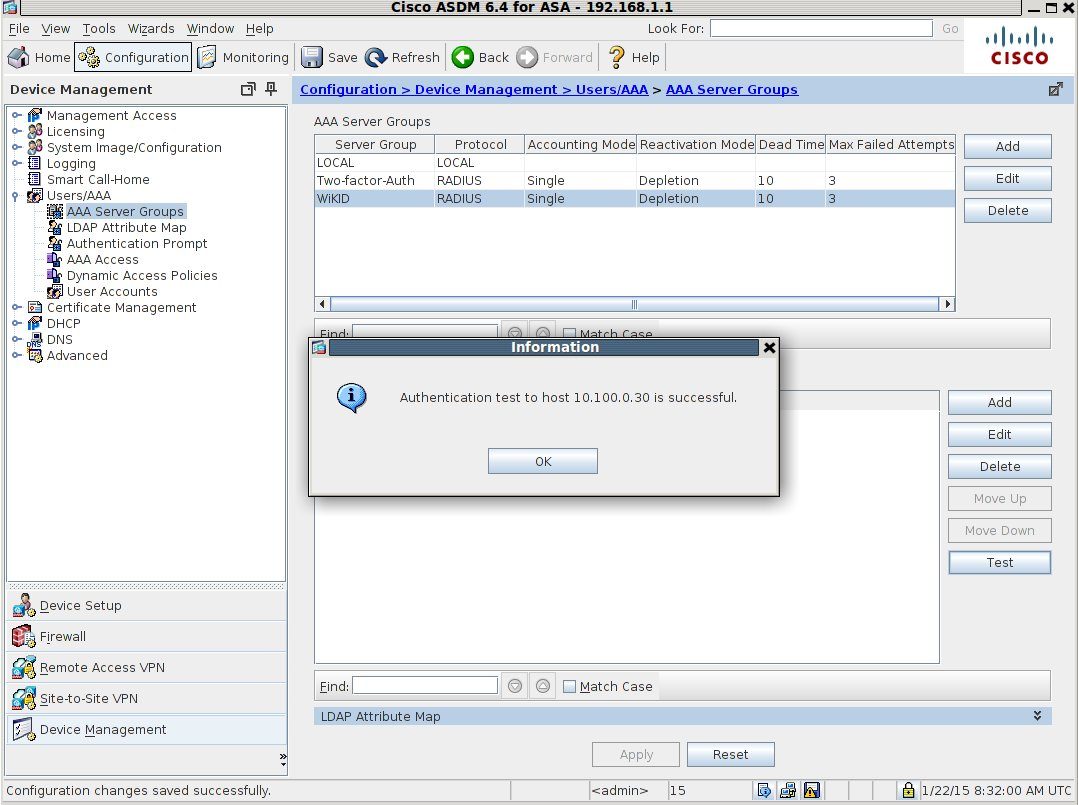Screen dimensions: 1078x805
Task: Follow the AAA Server Groups breadcrumb link
Action: point(731,89)
